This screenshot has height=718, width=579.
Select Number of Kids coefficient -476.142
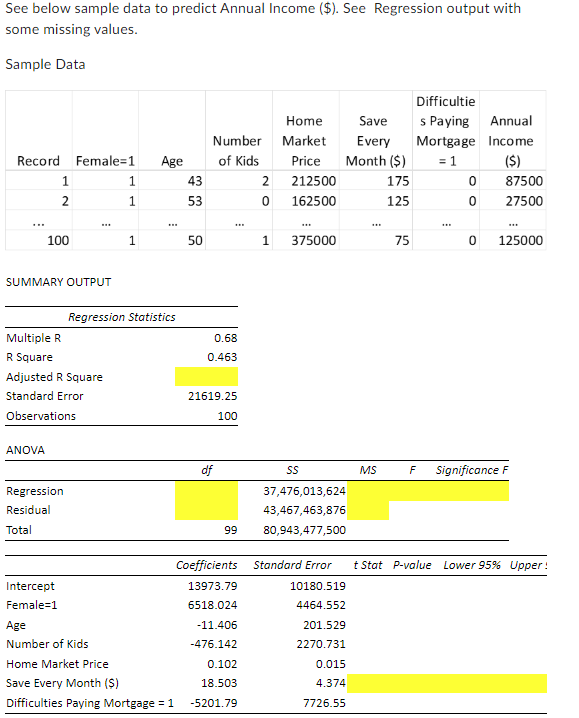click(214, 644)
